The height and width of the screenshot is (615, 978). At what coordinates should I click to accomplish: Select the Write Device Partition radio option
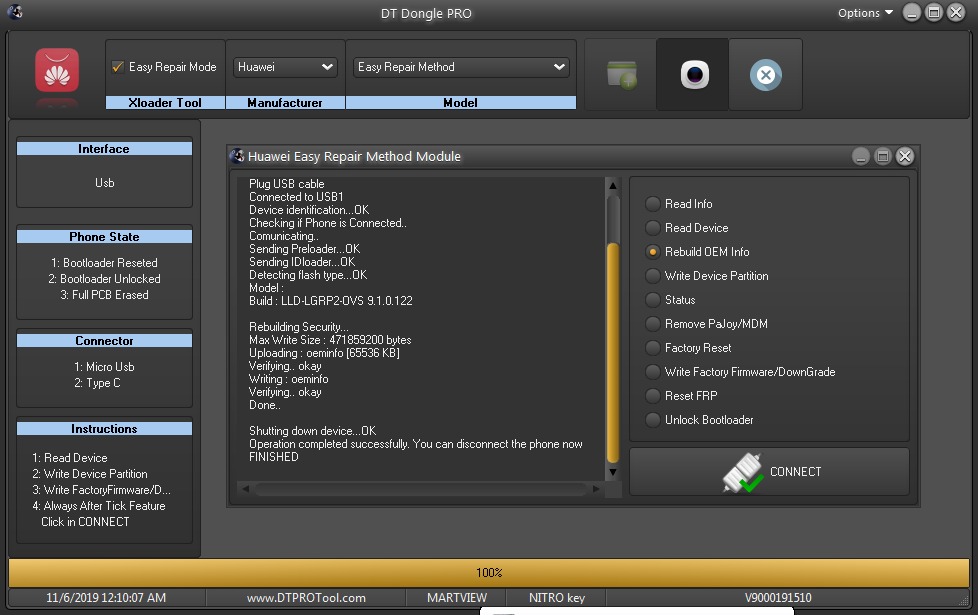[x=652, y=276]
